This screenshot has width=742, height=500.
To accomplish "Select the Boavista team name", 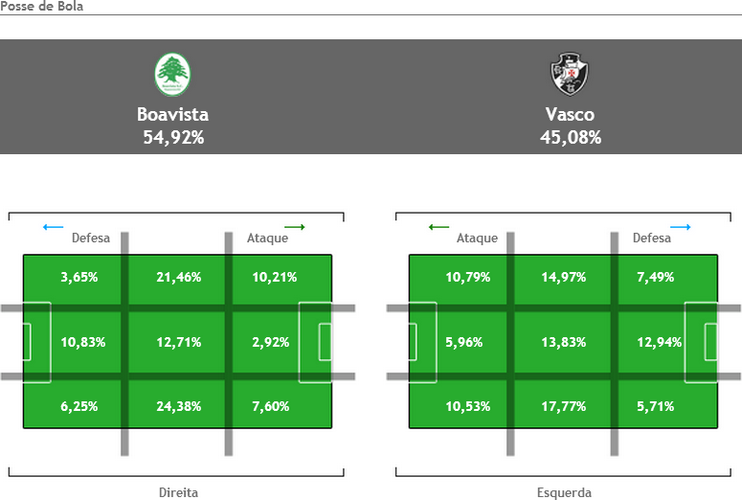I will [173, 114].
